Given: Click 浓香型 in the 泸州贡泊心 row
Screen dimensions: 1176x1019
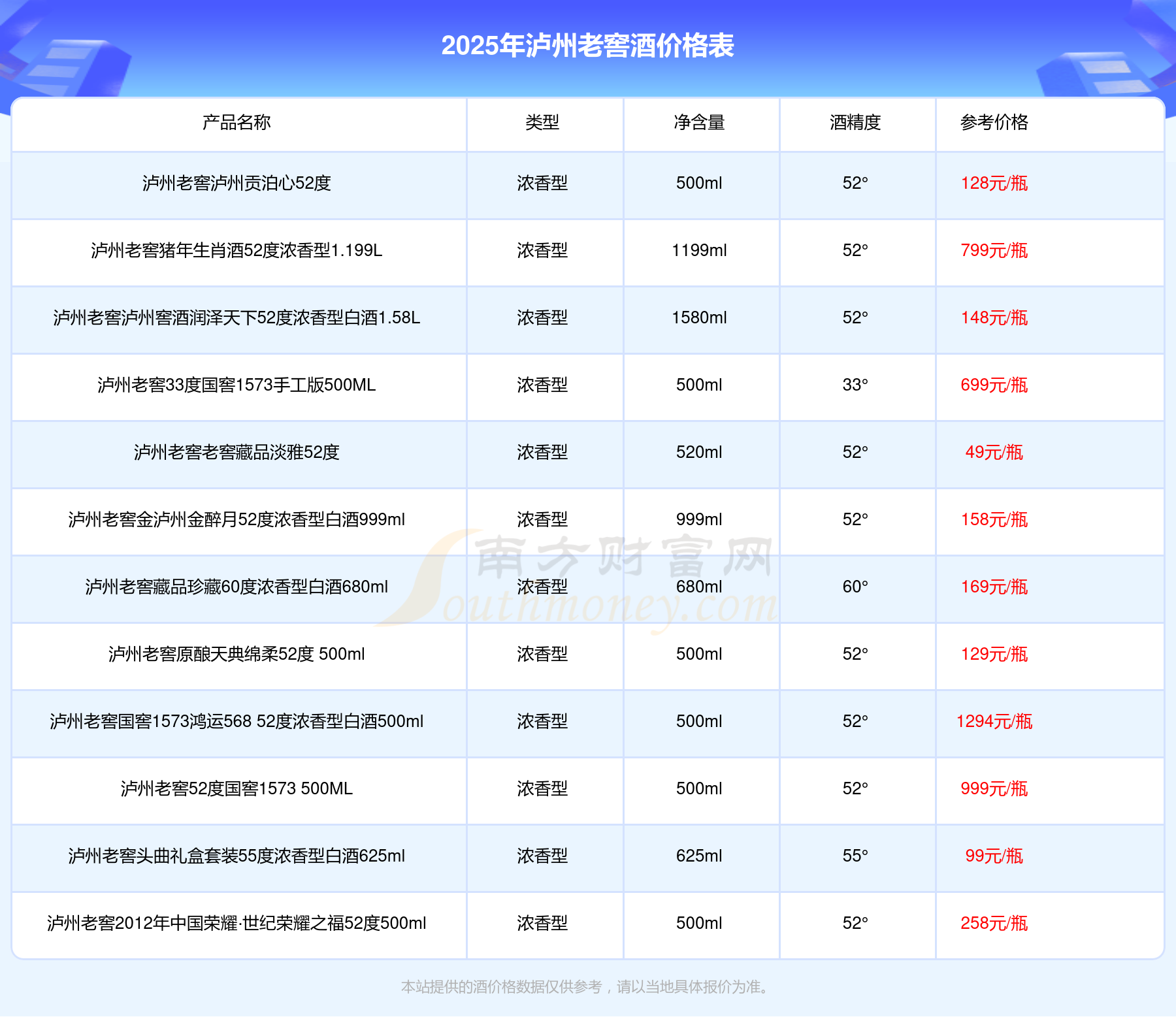Looking at the screenshot, I should [542, 183].
